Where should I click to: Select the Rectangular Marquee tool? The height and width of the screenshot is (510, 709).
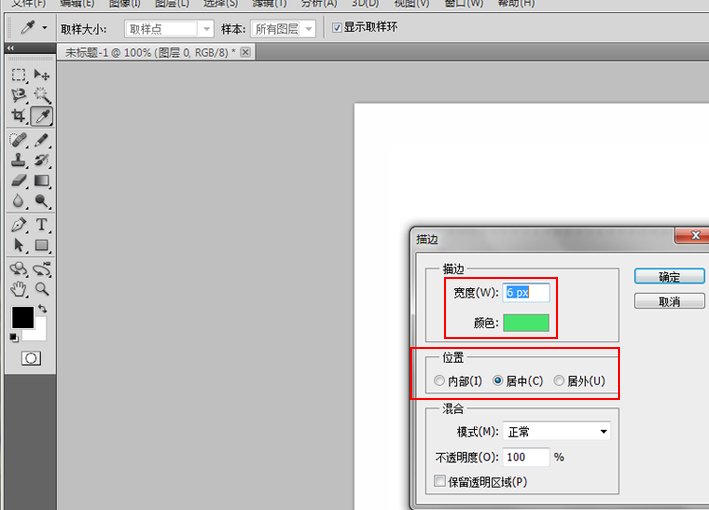click(18, 75)
